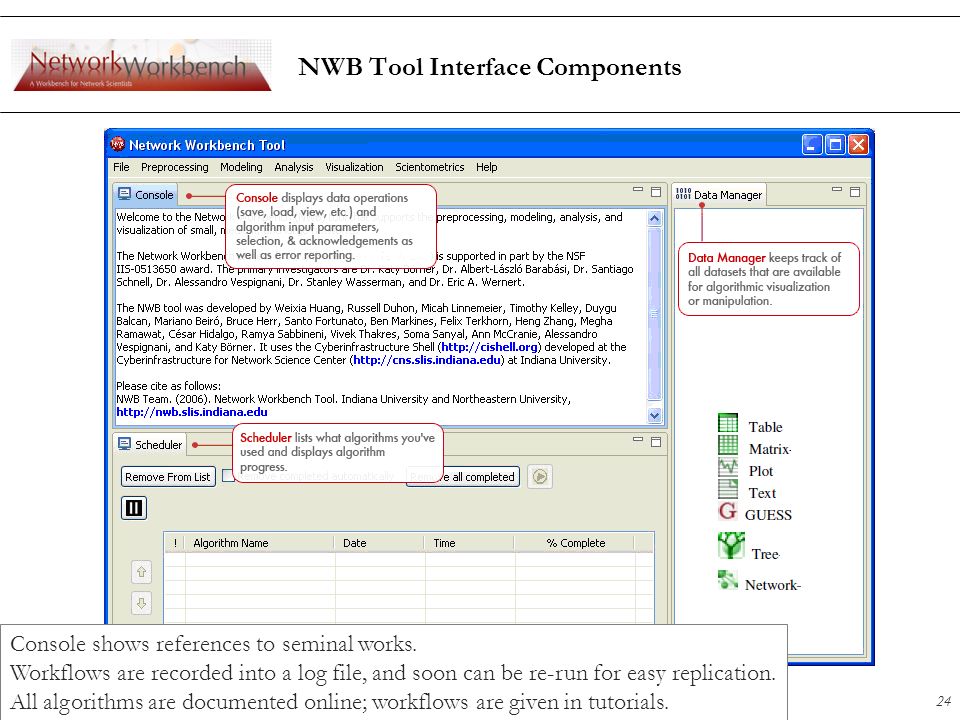Move selected algorithm up with arrow icon
960x720 pixels.
[141, 572]
